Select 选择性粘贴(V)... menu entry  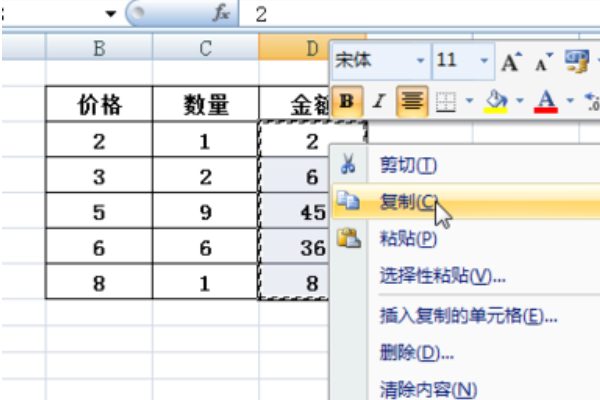[x=466, y=275]
